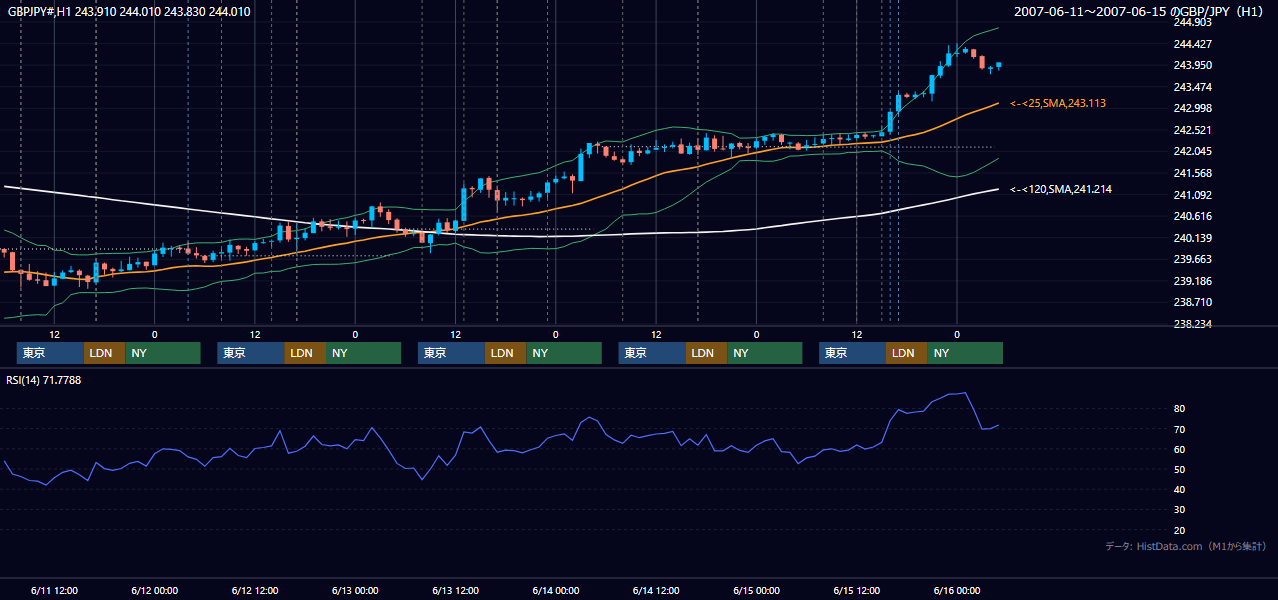Click the RSI 20 level label
The height and width of the screenshot is (600, 1278).
[x=1180, y=530]
